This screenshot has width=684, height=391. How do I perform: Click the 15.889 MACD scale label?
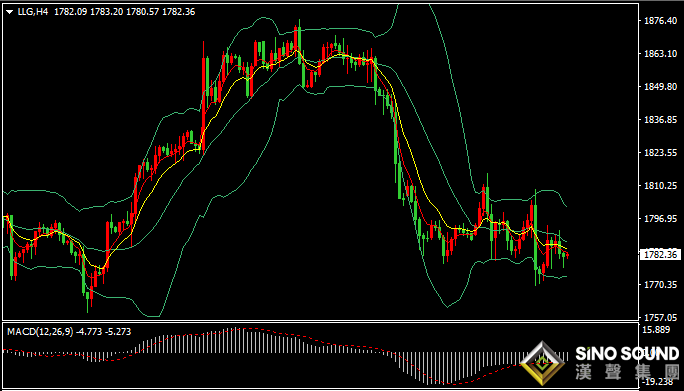(656, 329)
